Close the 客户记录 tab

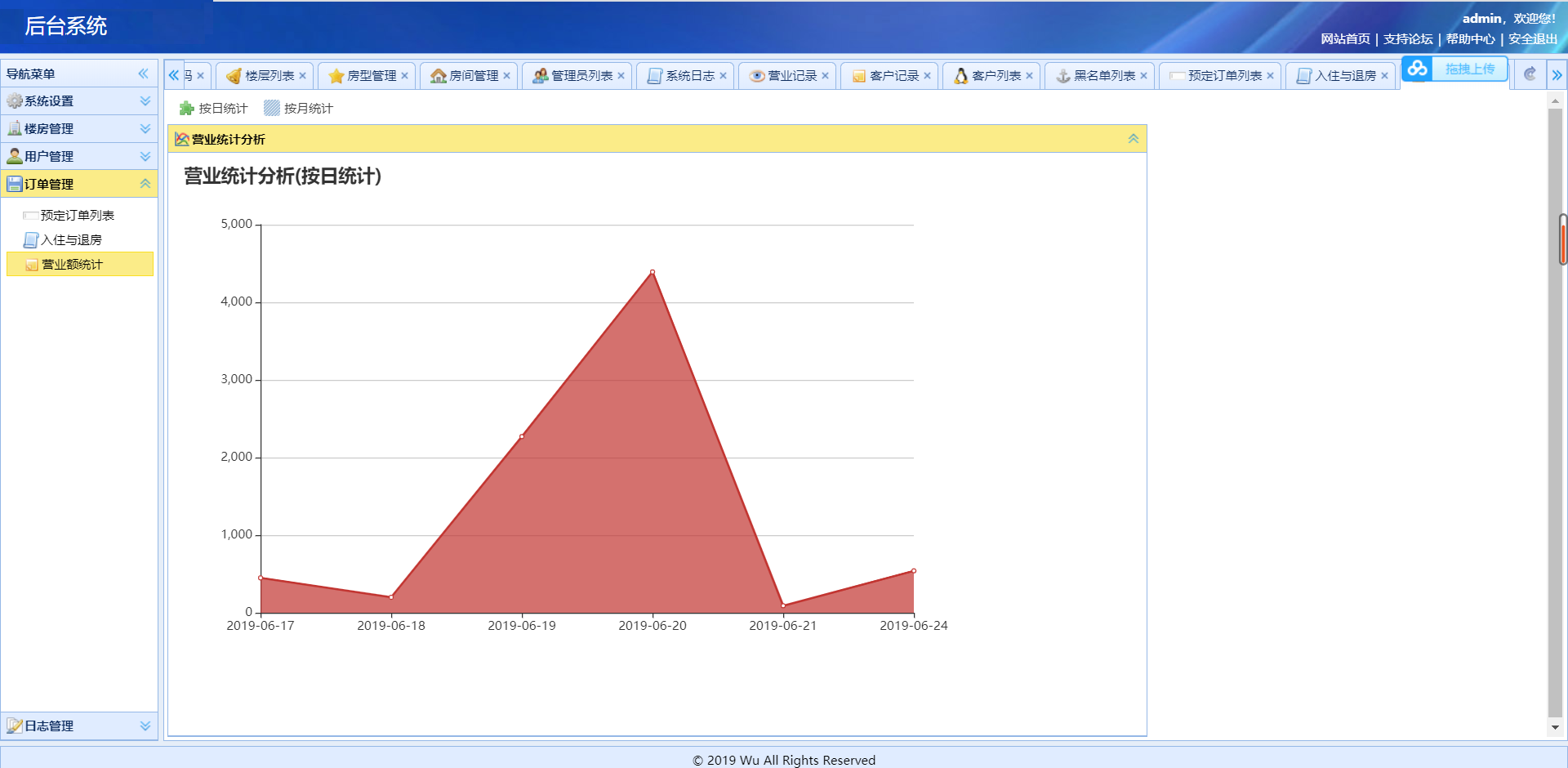coord(928,76)
